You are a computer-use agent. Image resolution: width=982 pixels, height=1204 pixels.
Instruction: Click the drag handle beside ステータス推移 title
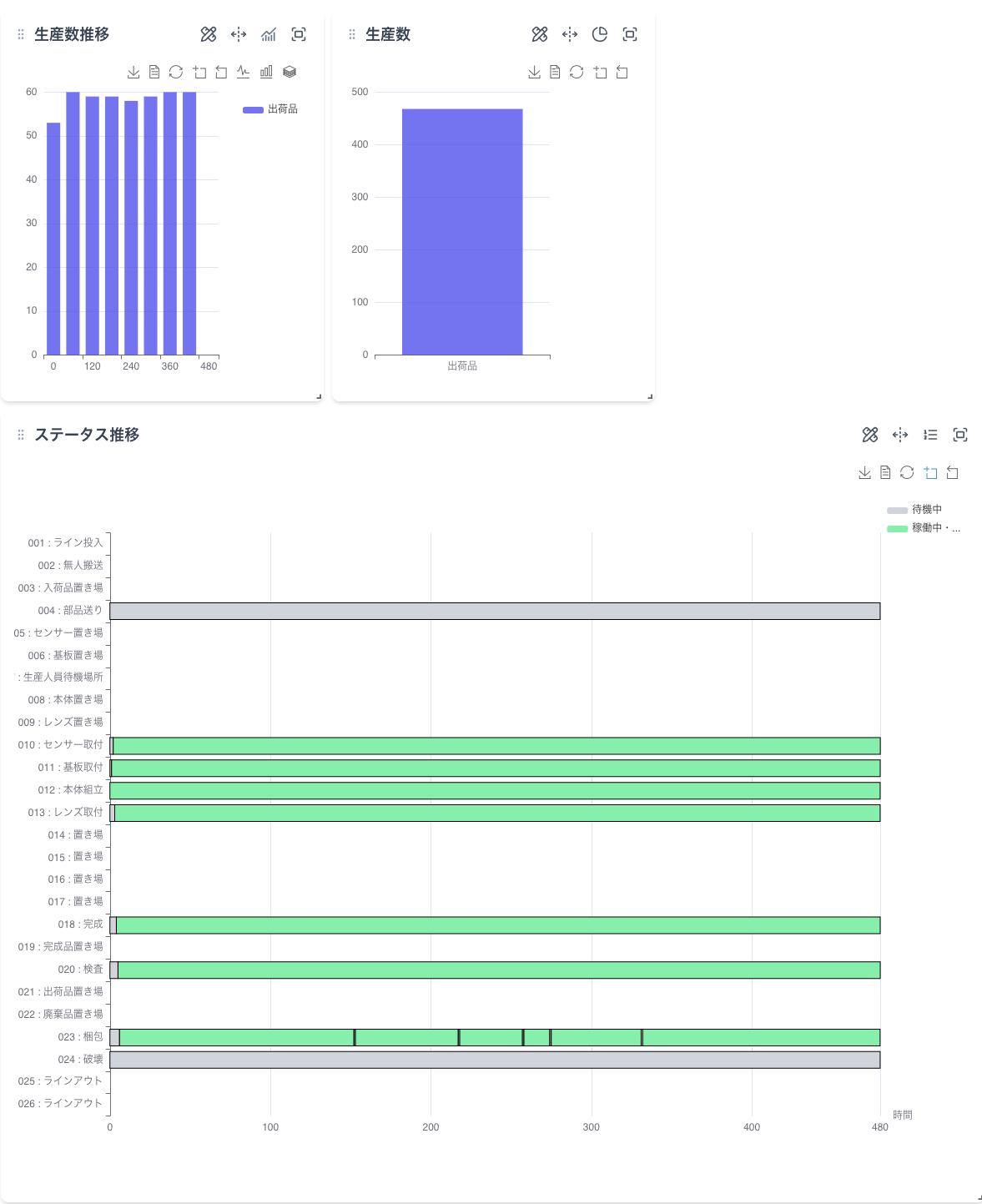[21, 435]
